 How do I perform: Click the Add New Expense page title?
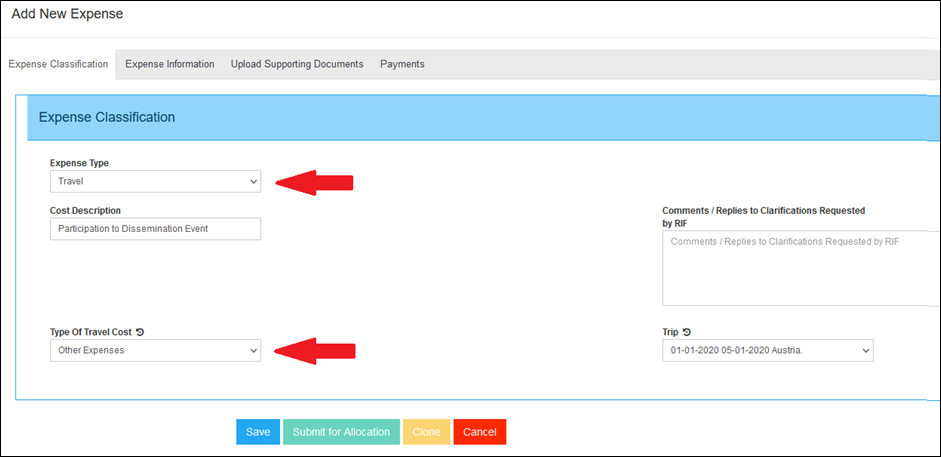click(x=67, y=15)
